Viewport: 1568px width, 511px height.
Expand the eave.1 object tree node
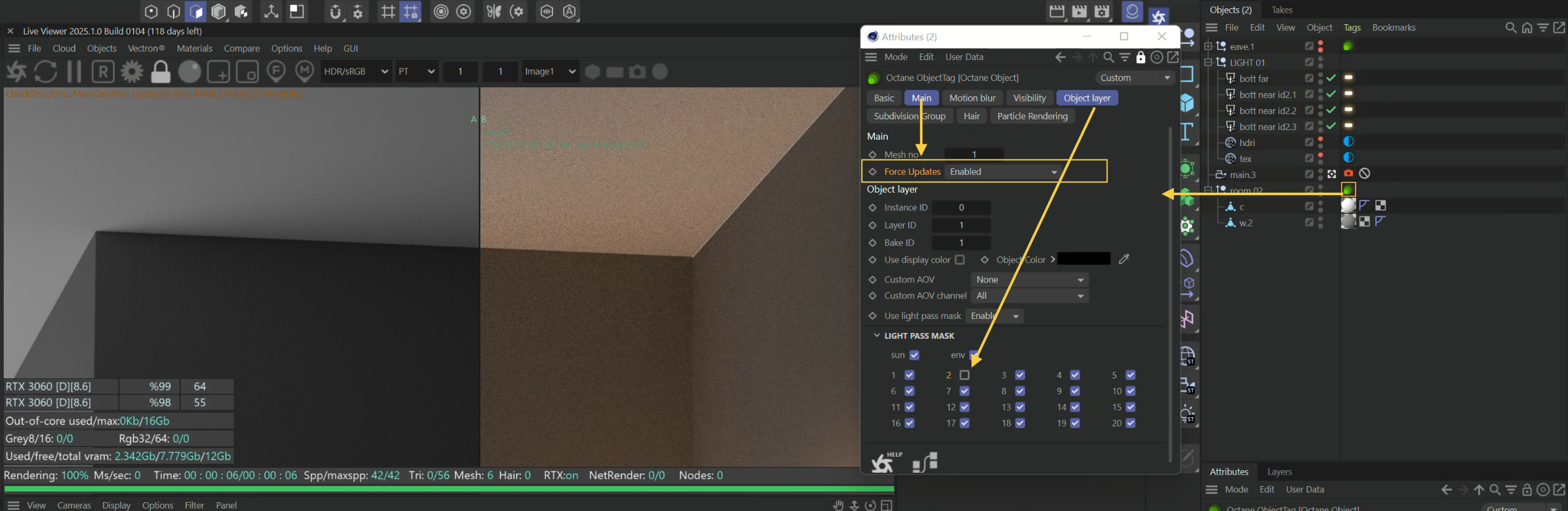1208,46
